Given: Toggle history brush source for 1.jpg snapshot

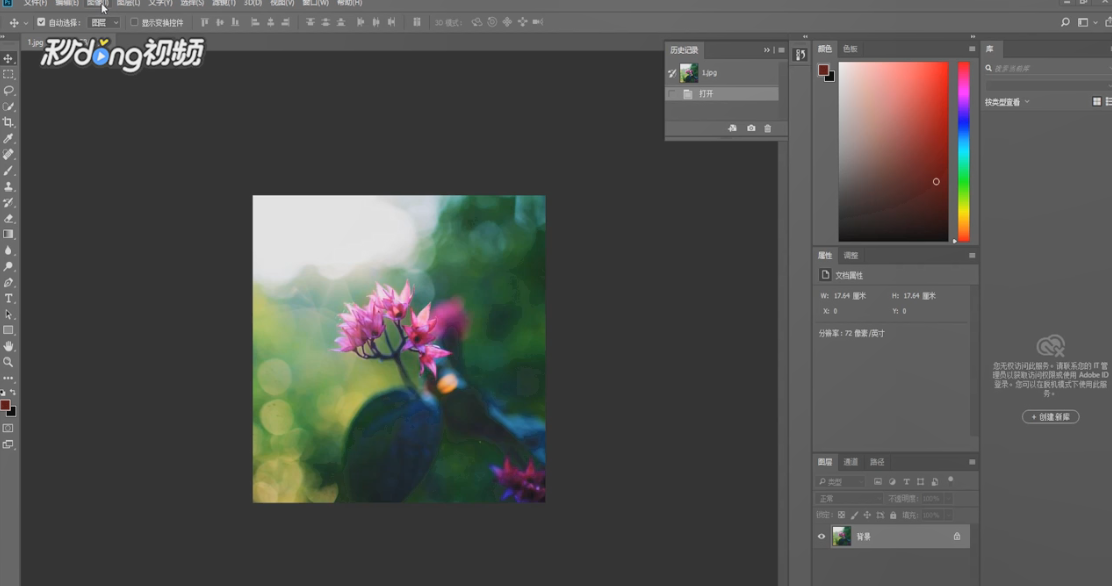Looking at the screenshot, I should point(672,73).
